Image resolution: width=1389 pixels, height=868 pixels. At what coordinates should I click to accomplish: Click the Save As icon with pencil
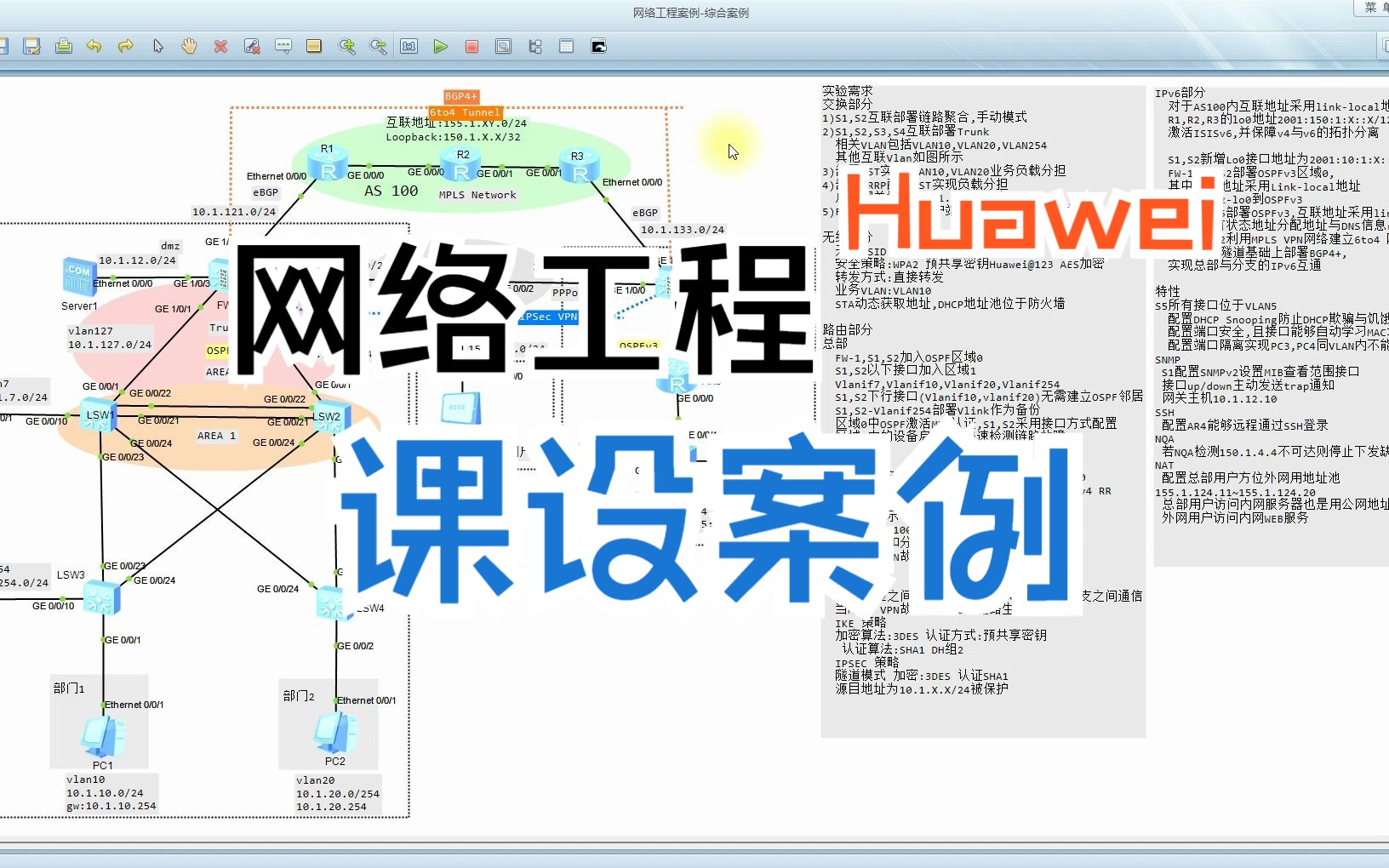[32, 46]
